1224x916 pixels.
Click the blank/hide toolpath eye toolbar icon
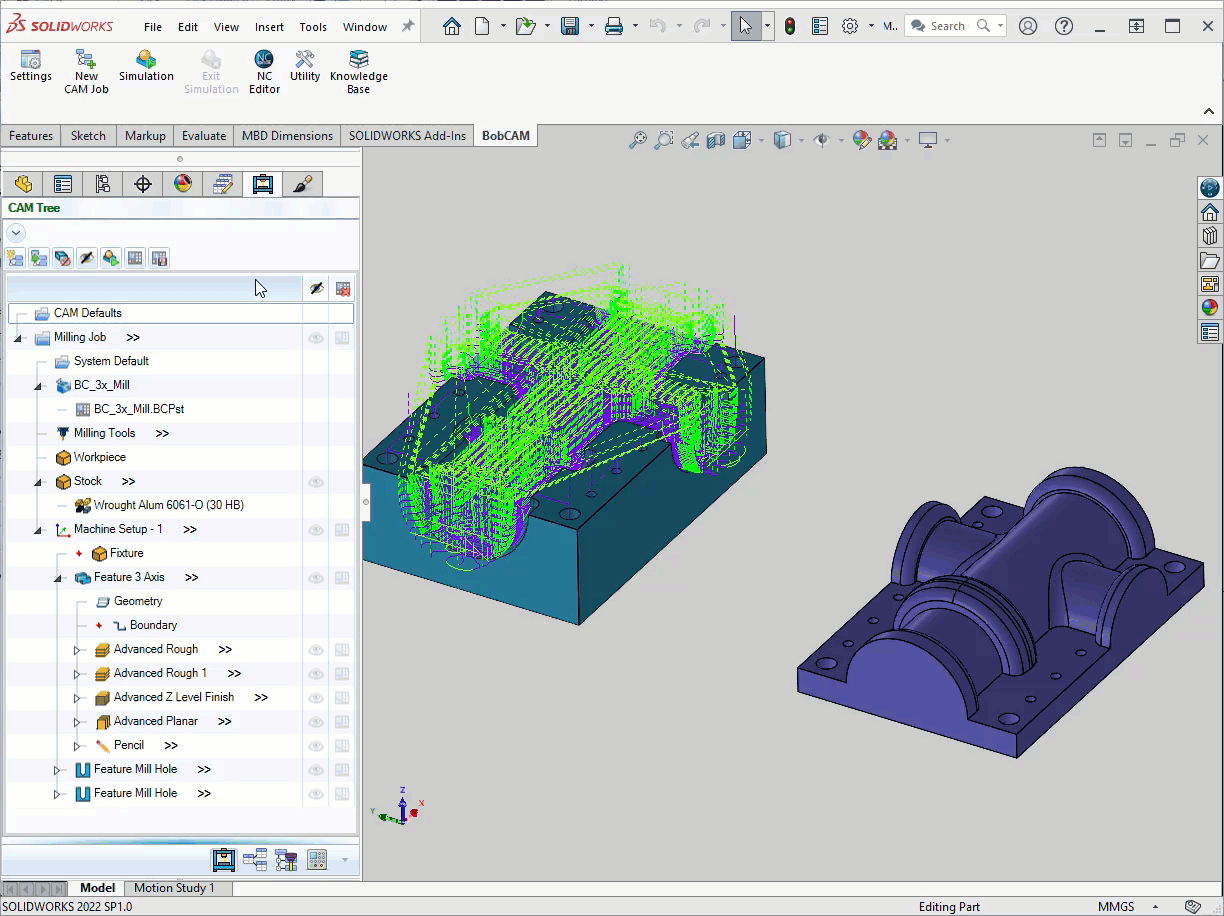coord(87,258)
